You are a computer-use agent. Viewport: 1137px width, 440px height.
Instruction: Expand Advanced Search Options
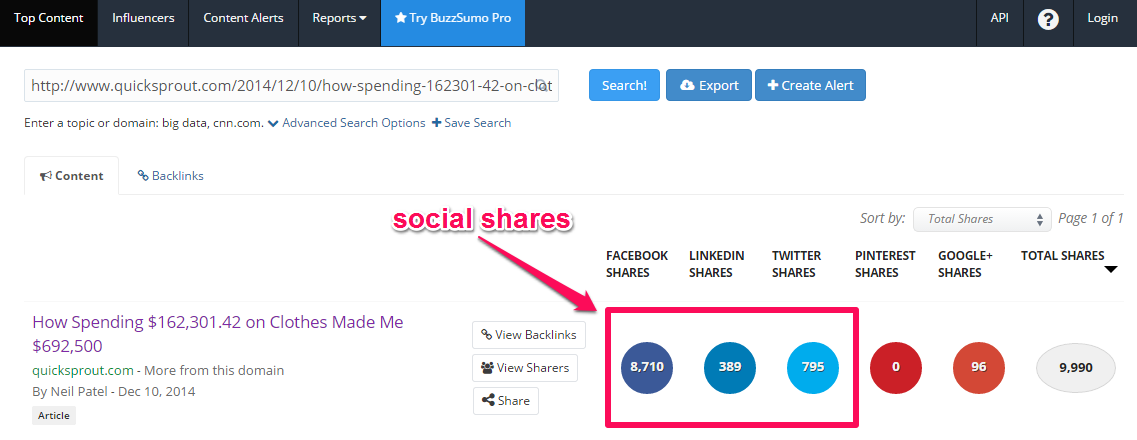click(x=347, y=123)
